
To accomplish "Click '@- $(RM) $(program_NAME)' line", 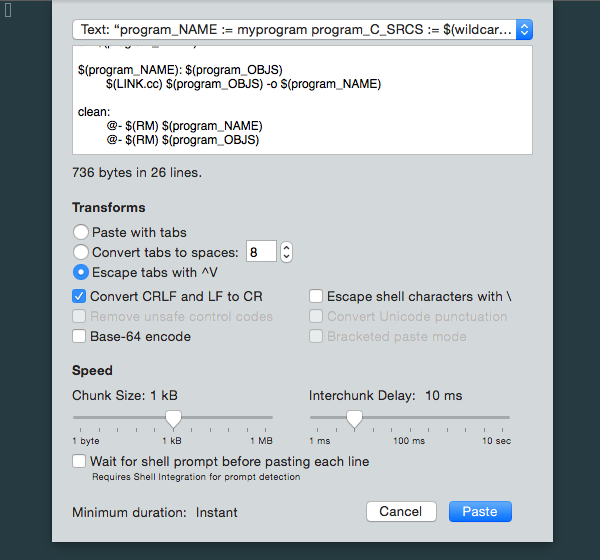I will [184, 126].
